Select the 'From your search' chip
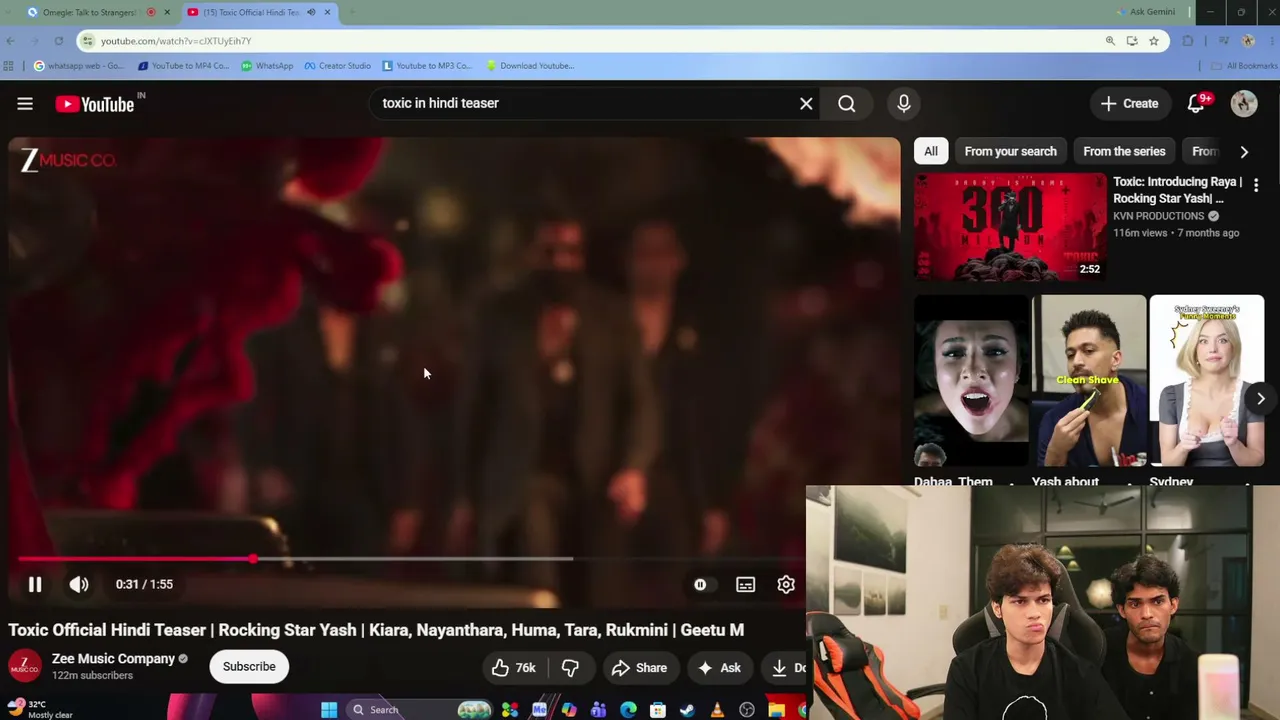The width and height of the screenshot is (1280, 720). click(1010, 152)
